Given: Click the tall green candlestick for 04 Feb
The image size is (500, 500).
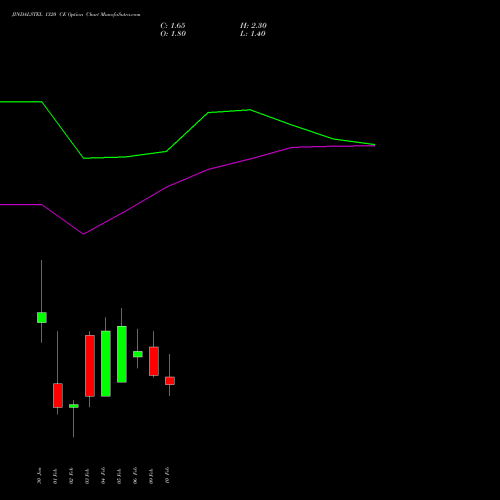Looking at the screenshot, I should coord(106,363).
